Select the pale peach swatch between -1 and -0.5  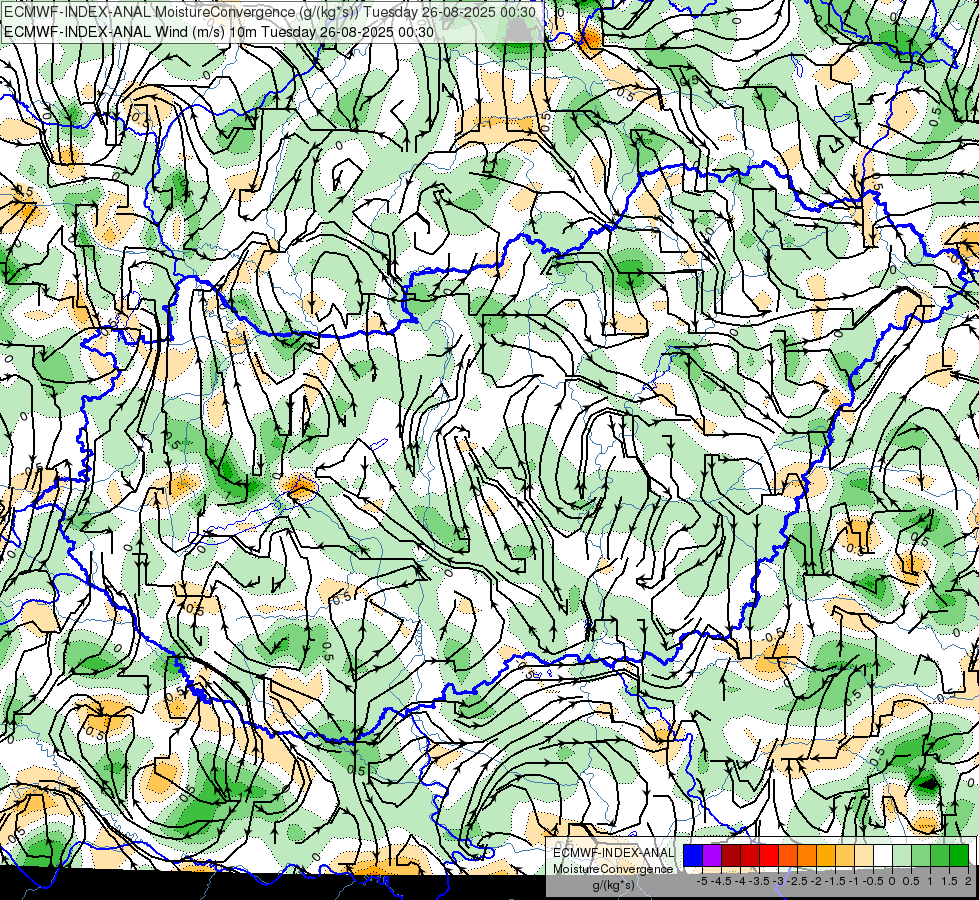[863, 856]
